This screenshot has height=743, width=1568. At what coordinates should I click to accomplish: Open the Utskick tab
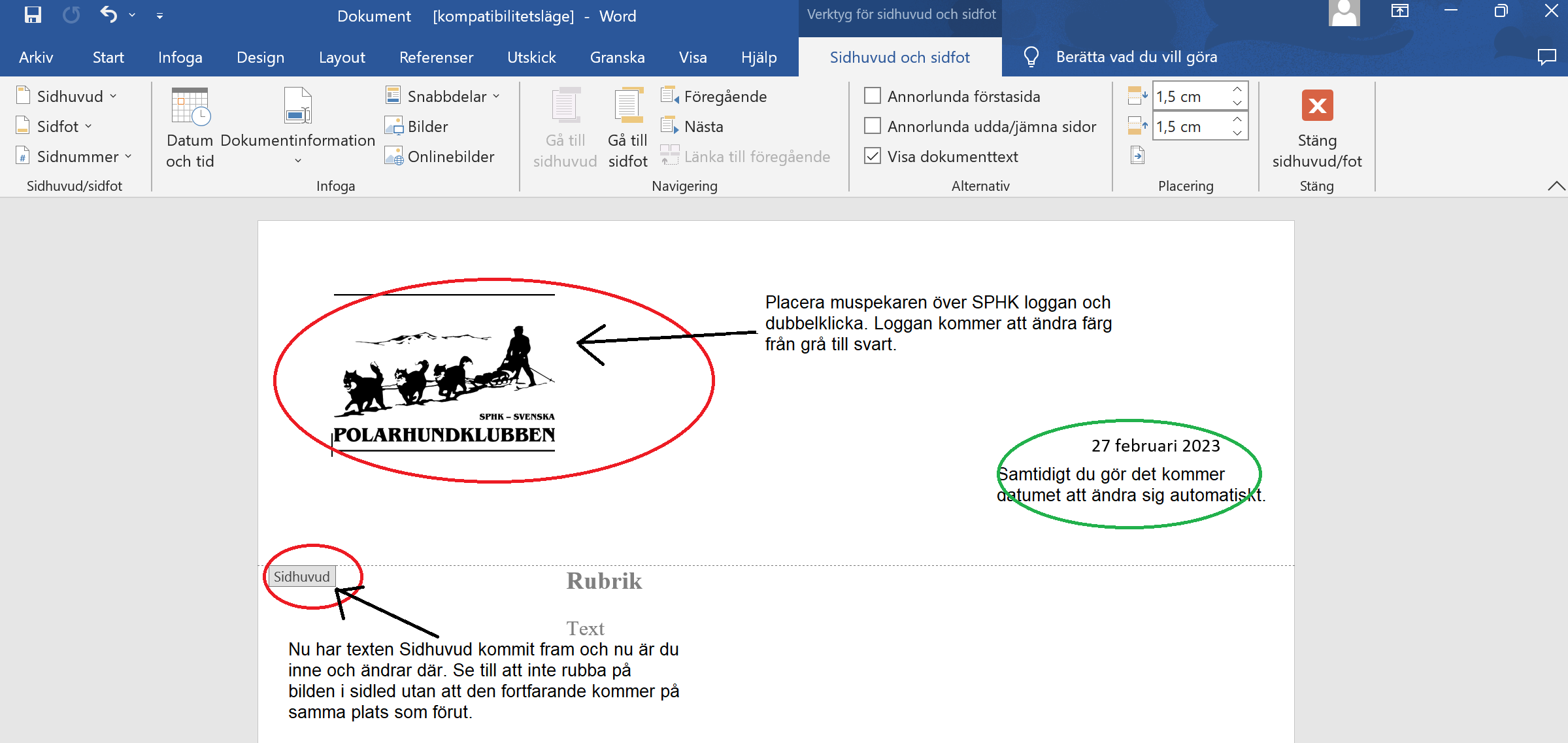tap(531, 58)
